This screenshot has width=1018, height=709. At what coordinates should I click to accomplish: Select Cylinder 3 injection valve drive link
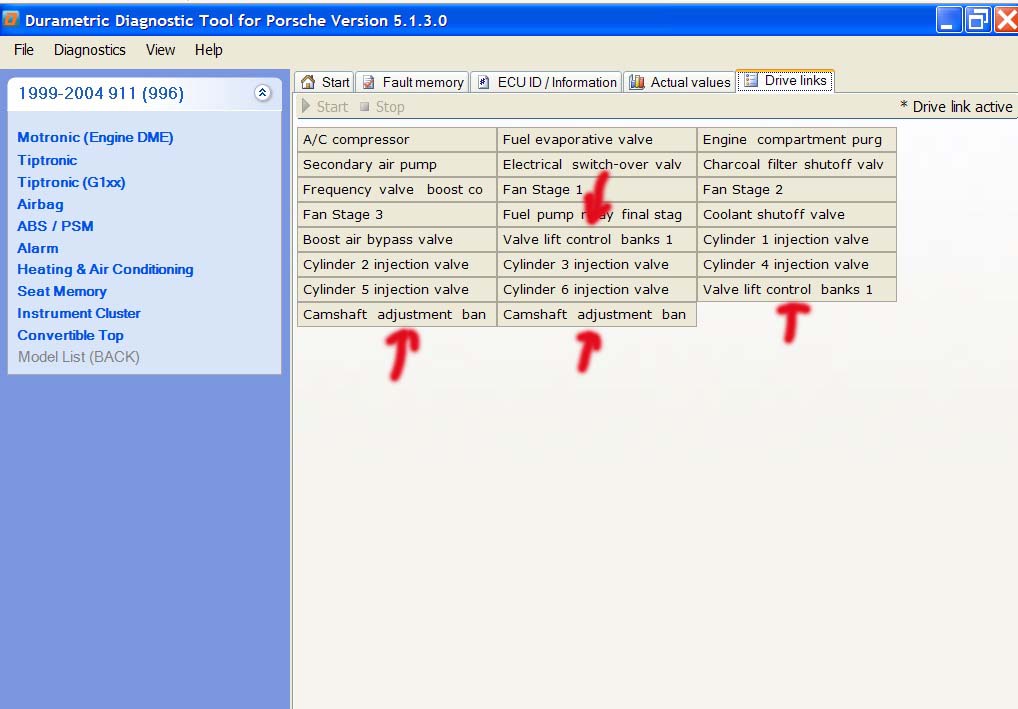click(597, 265)
